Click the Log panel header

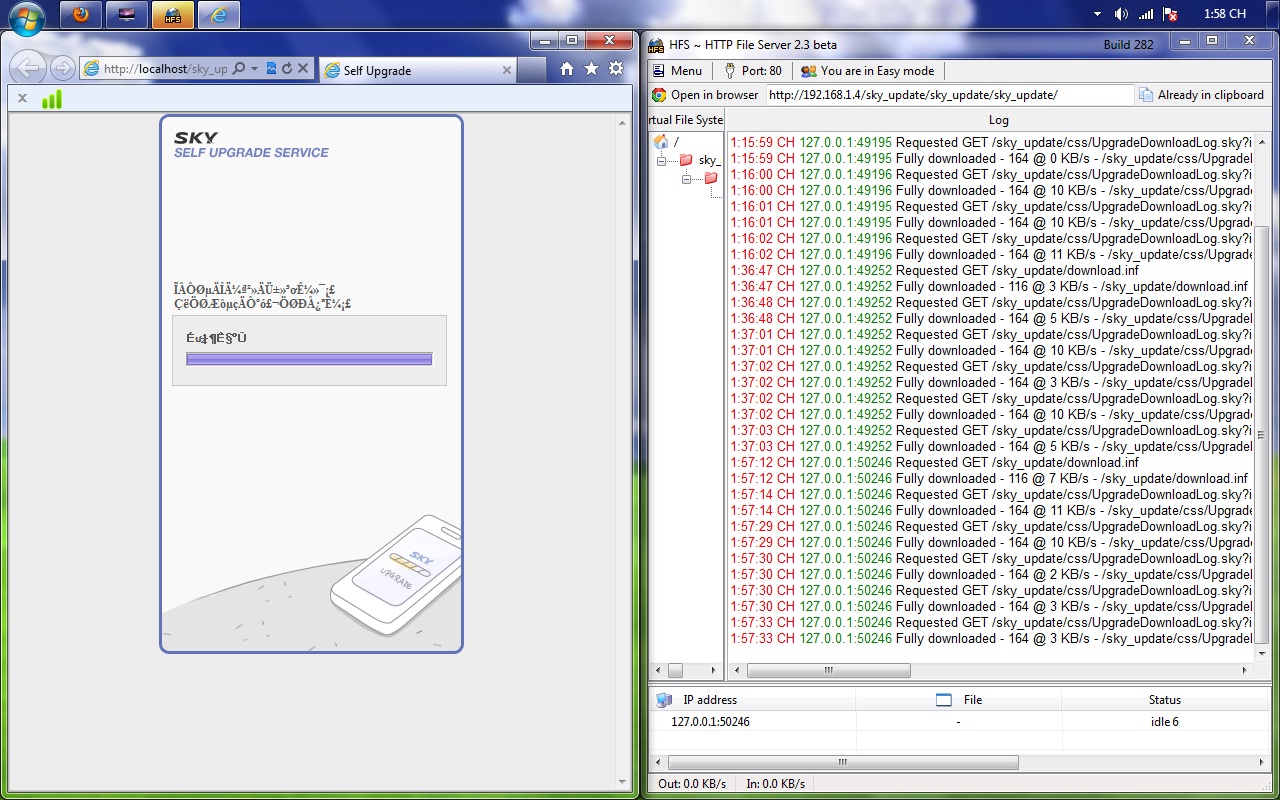tap(998, 120)
